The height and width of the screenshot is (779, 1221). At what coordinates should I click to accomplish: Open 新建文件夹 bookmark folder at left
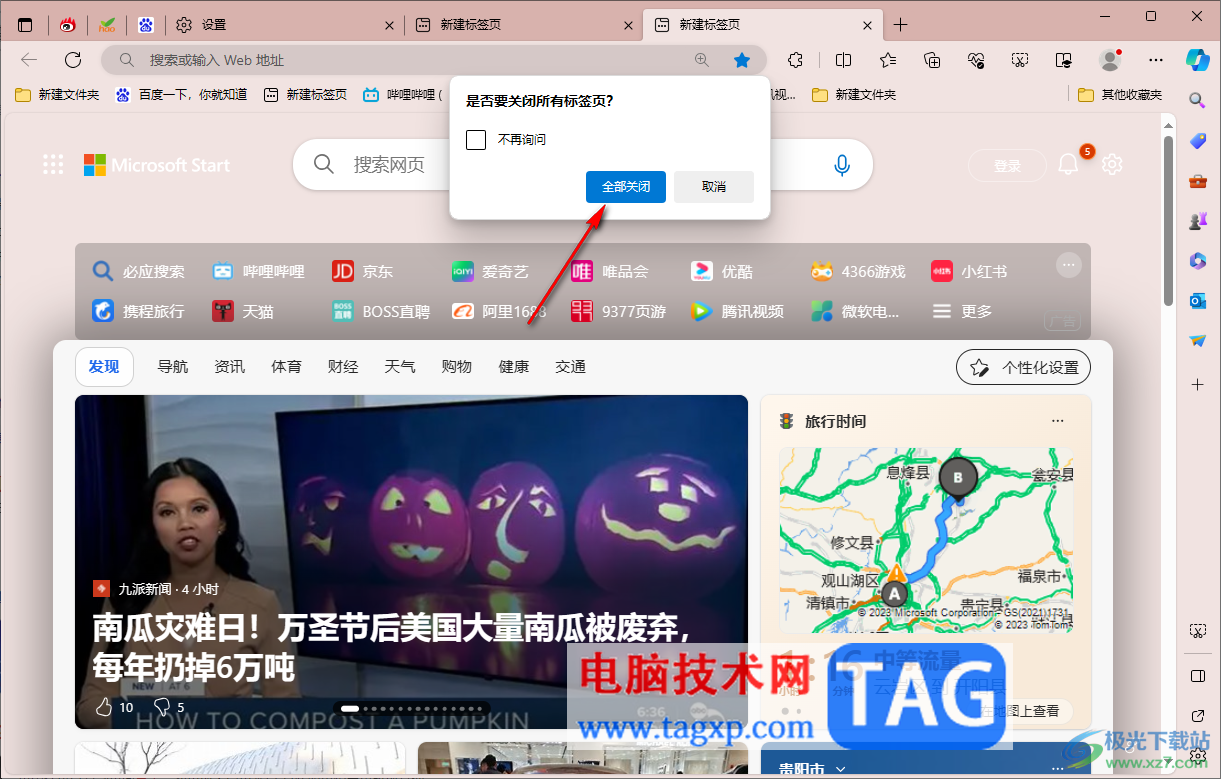point(57,95)
